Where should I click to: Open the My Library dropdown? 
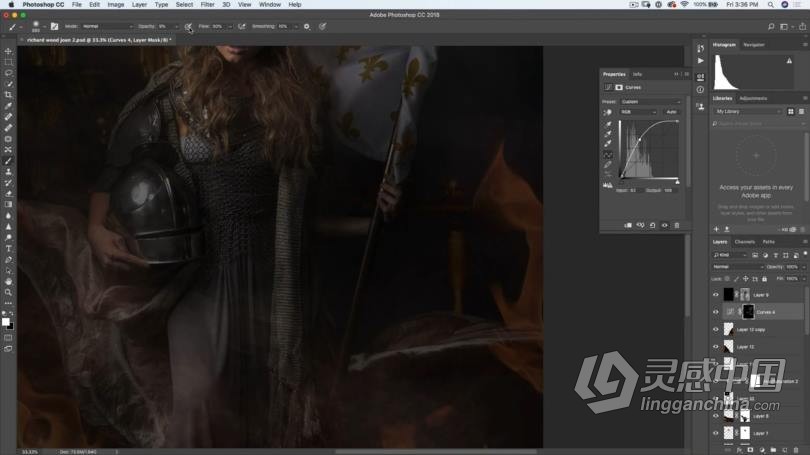748,112
